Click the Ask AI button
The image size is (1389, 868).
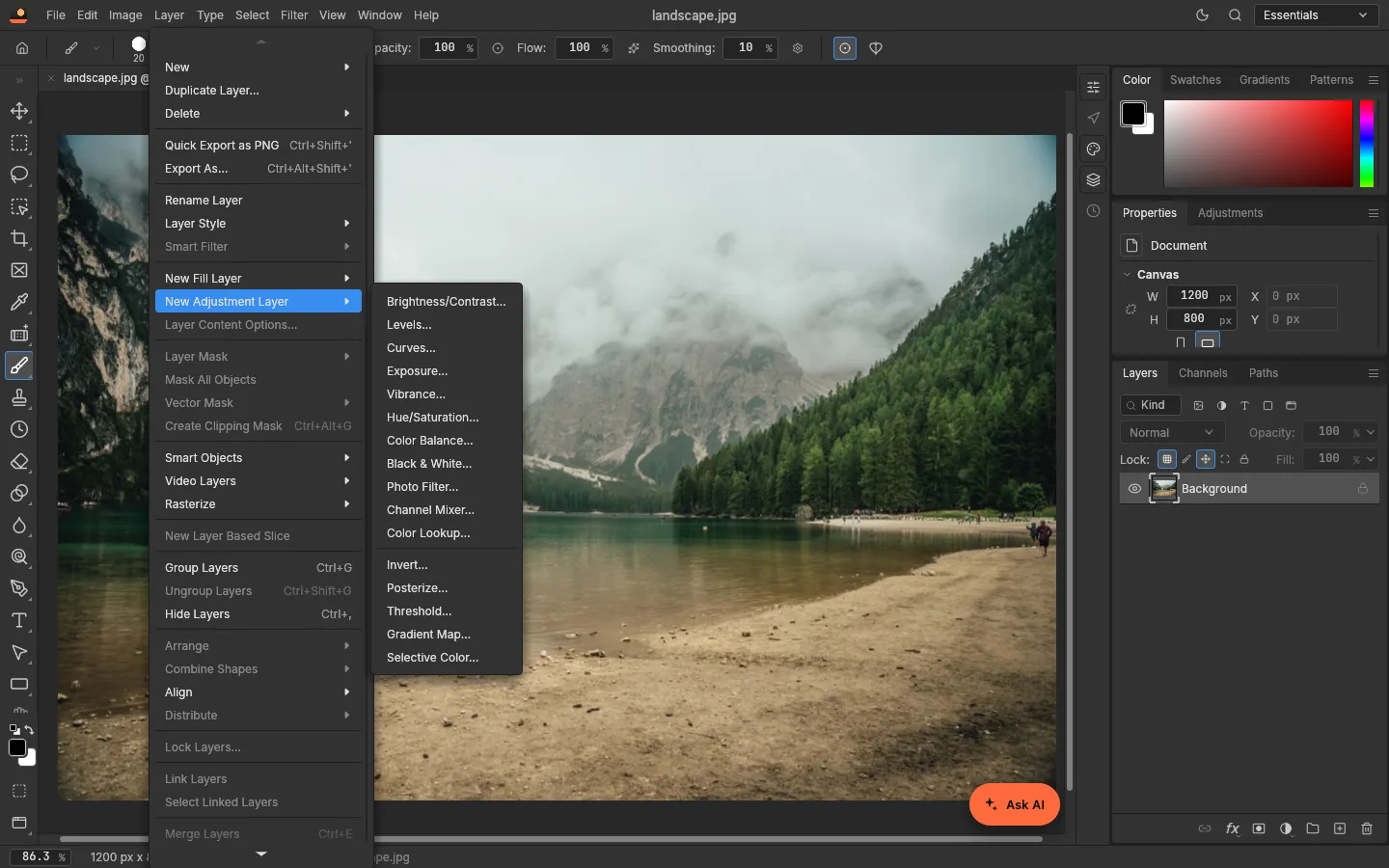1015,804
